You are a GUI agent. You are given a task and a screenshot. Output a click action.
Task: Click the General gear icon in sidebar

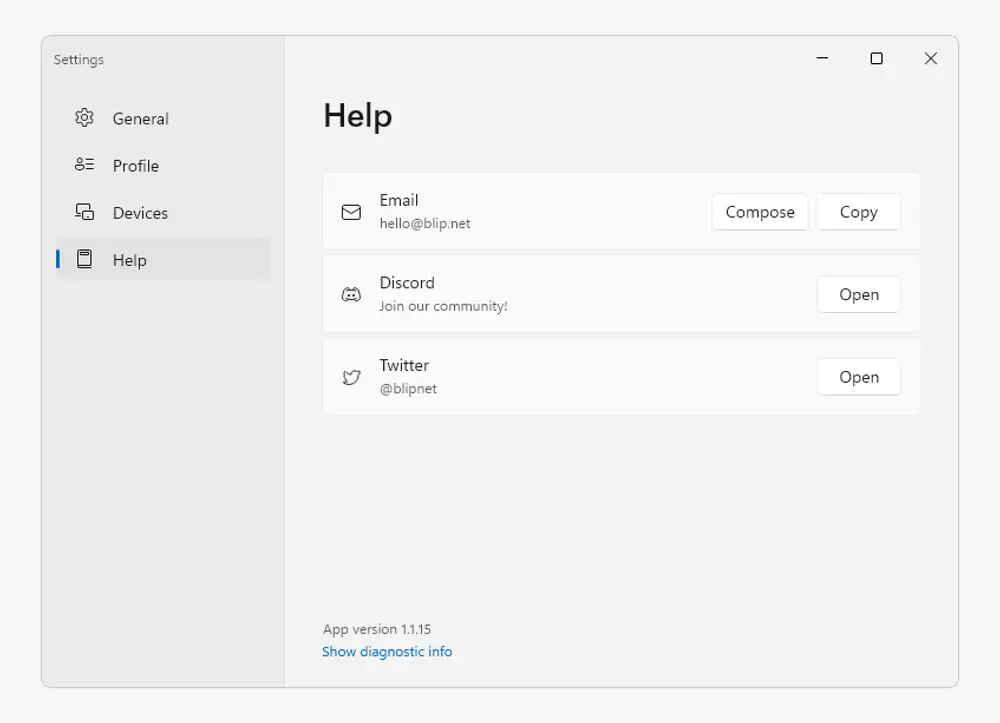tap(84, 118)
